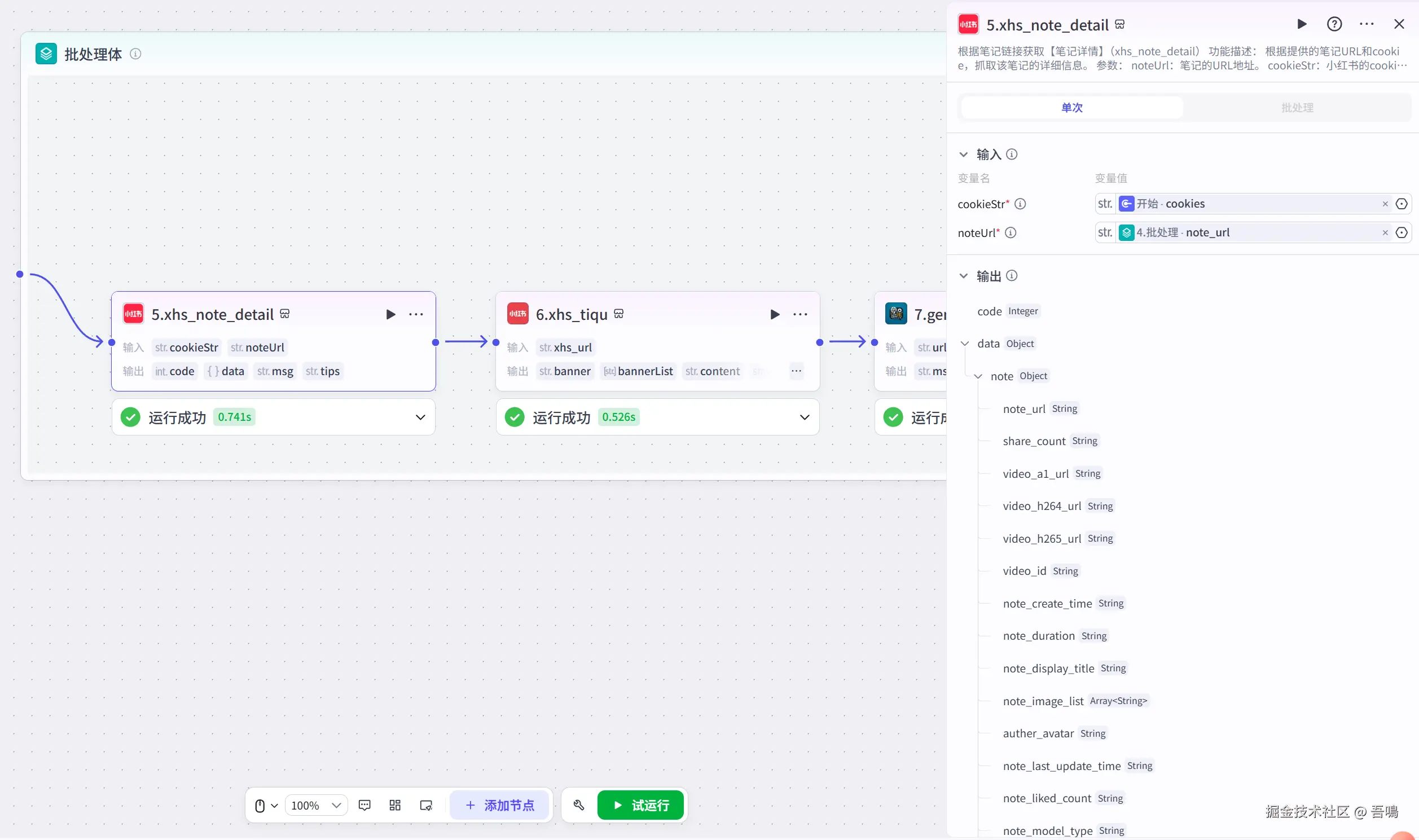This screenshot has height=840, width=1419.
Task: Run the 5.xhs_note_detail node with play icon
Action: [390, 314]
